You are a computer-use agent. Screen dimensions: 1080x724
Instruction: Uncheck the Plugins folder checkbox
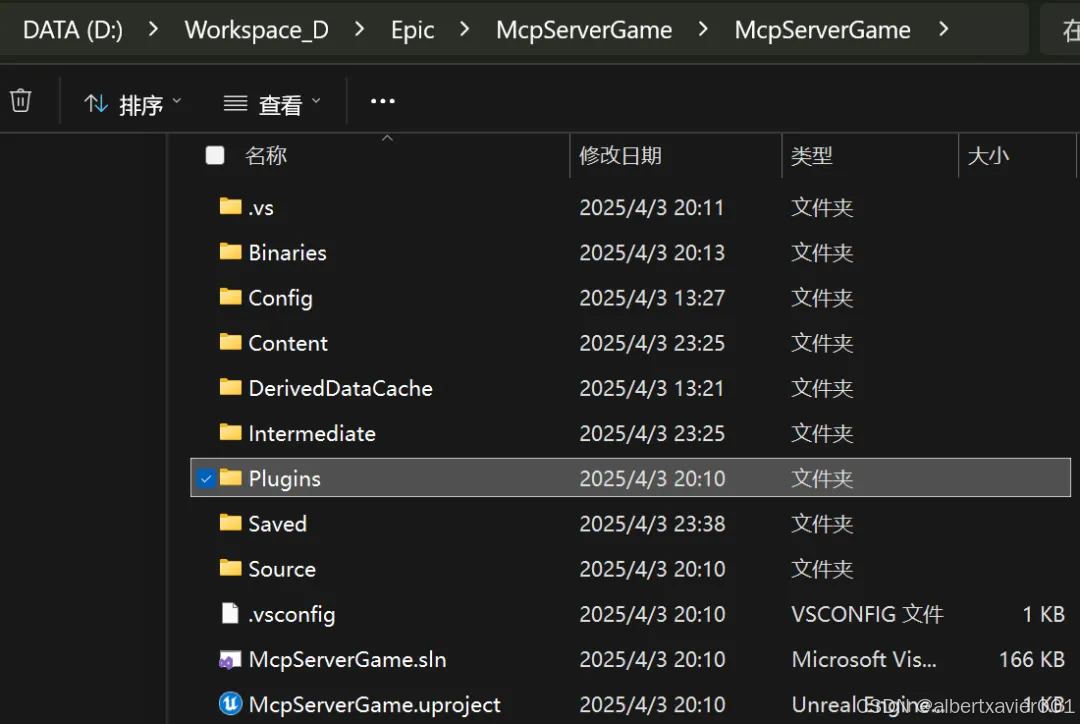tap(205, 478)
